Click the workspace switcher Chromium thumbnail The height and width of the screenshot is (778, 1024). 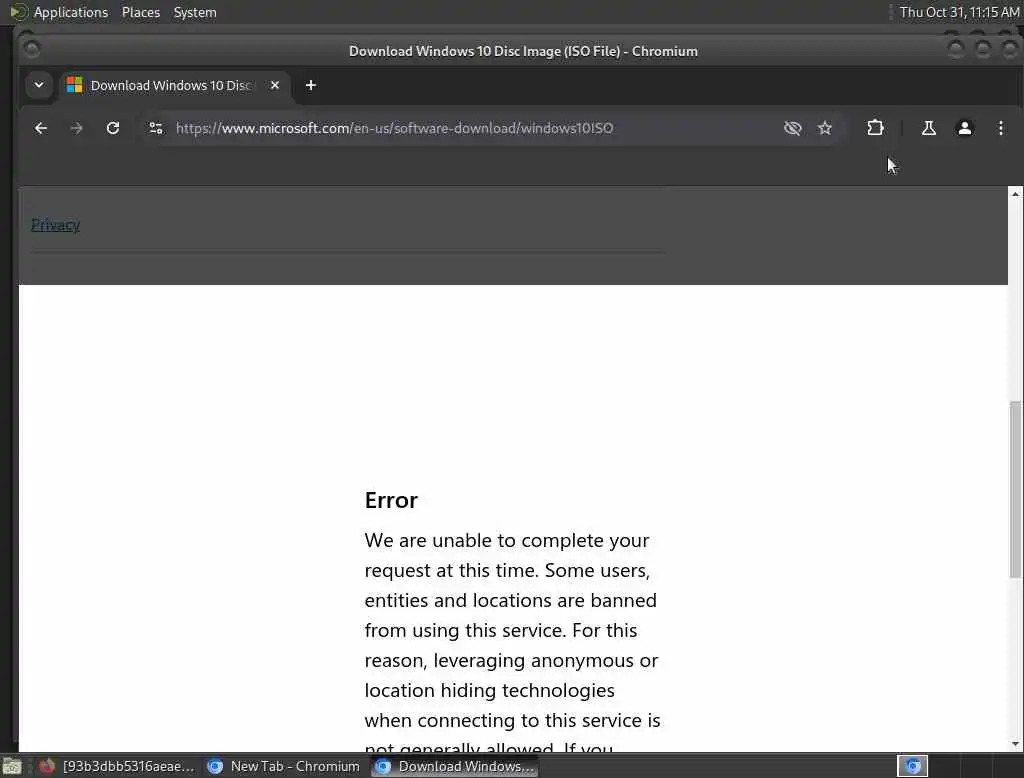[912, 766]
